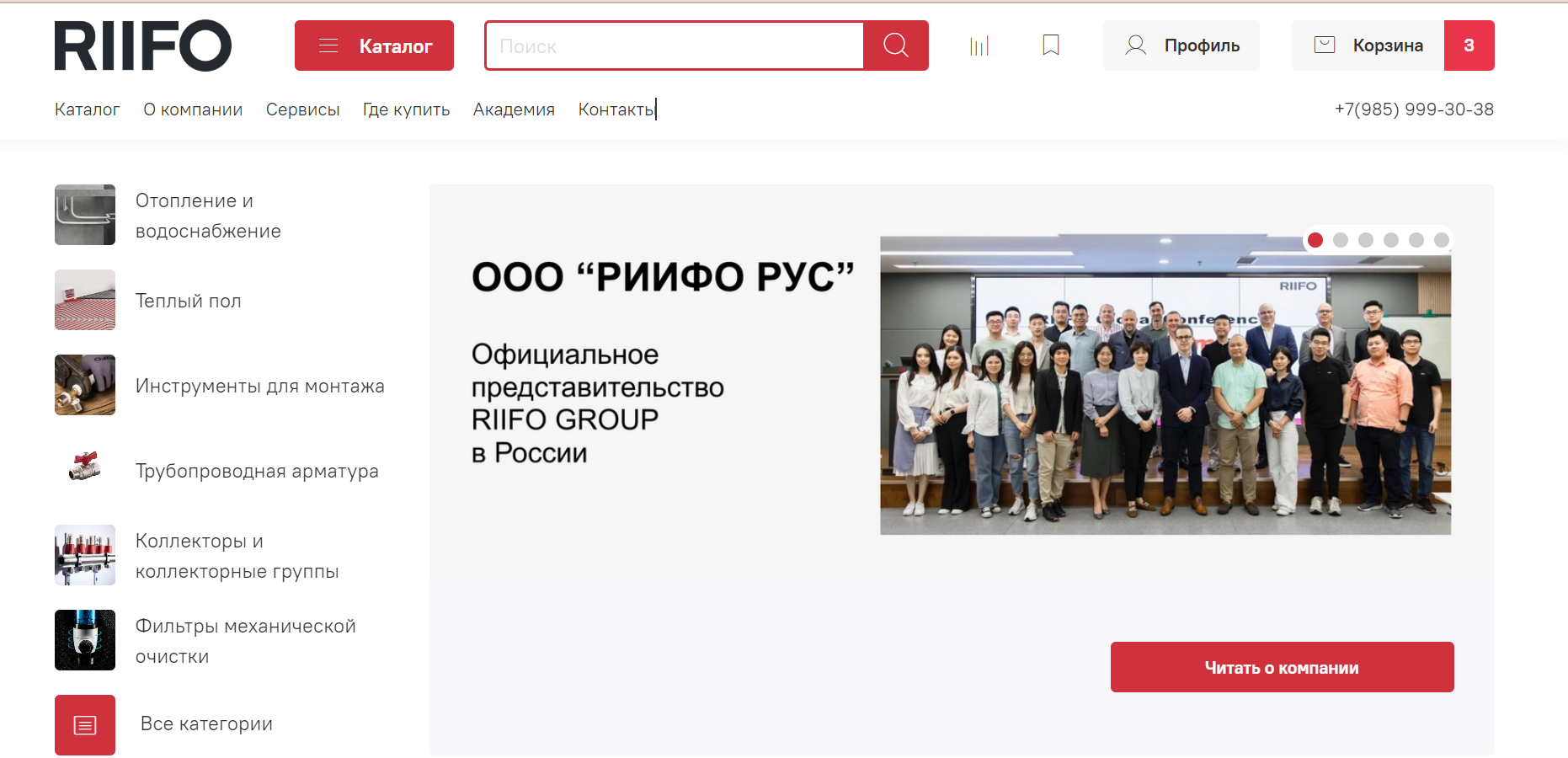Click the magnifier search button
Screen dimensions: 1568x758
click(x=896, y=45)
